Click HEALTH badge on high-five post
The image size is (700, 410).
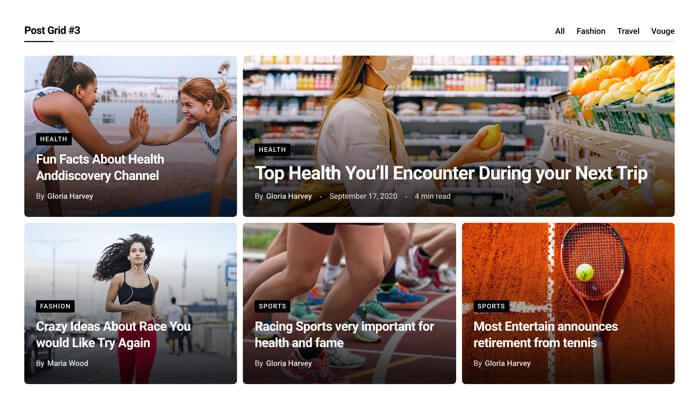(54, 139)
